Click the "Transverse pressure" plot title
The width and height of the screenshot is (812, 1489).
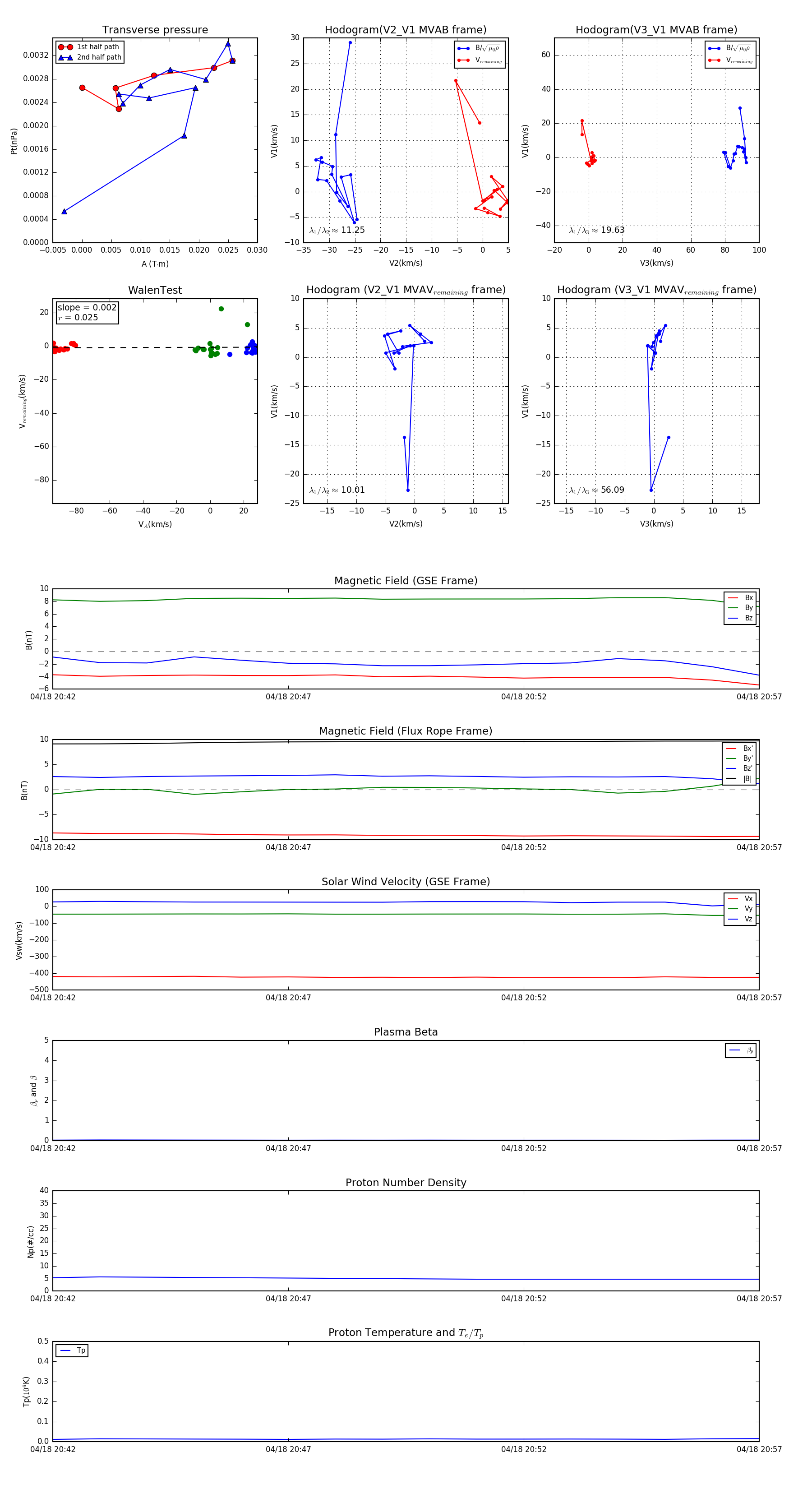click(x=155, y=29)
